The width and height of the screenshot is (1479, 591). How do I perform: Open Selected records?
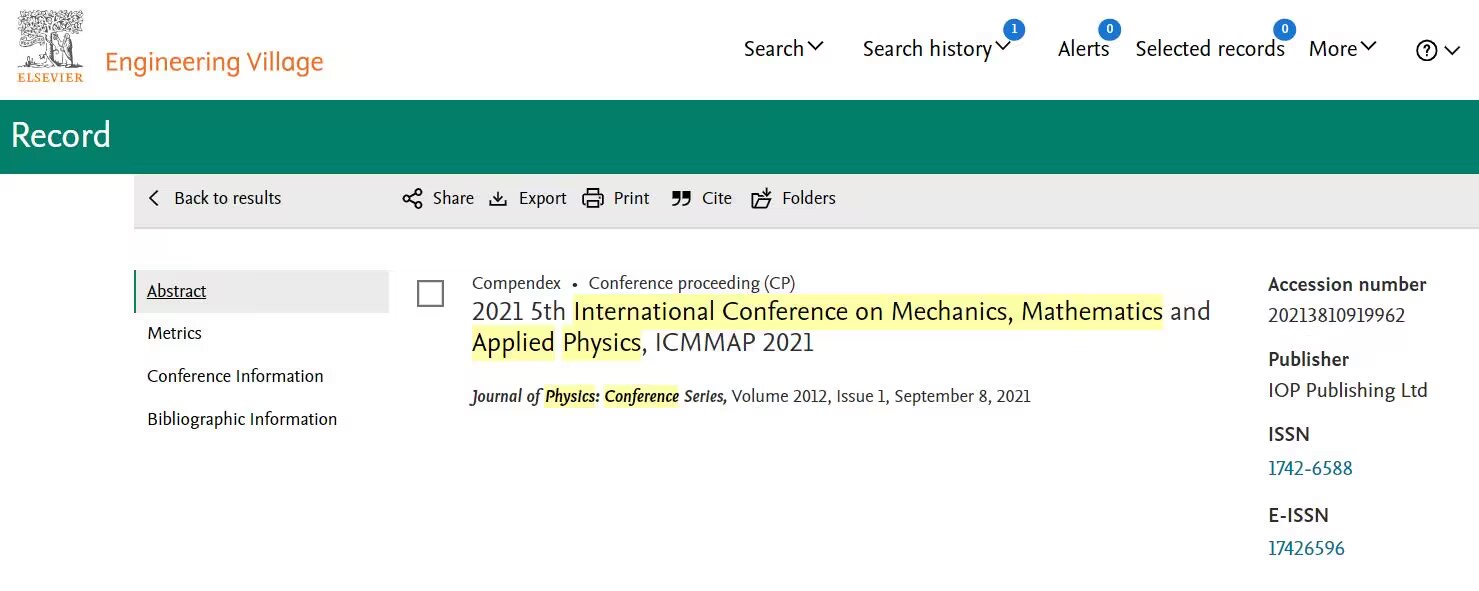tap(1210, 49)
